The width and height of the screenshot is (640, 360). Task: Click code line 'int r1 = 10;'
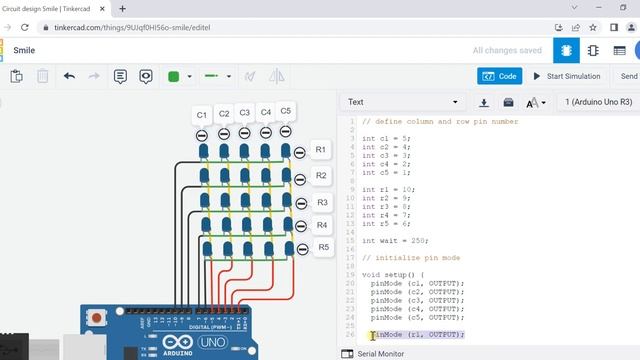click(x=388, y=189)
